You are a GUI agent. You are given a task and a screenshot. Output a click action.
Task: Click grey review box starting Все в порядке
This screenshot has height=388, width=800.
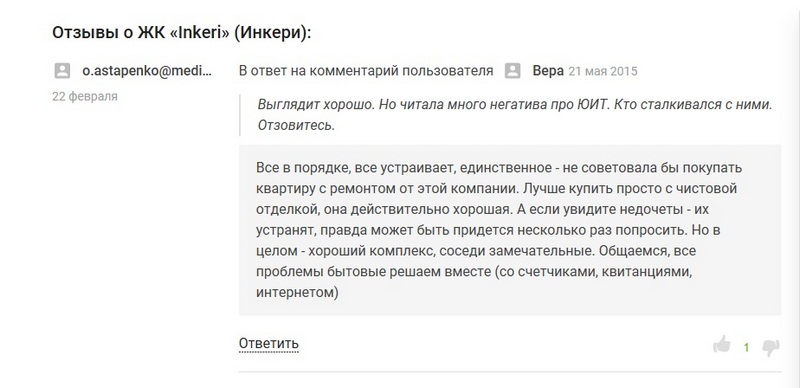(x=510, y=230)
